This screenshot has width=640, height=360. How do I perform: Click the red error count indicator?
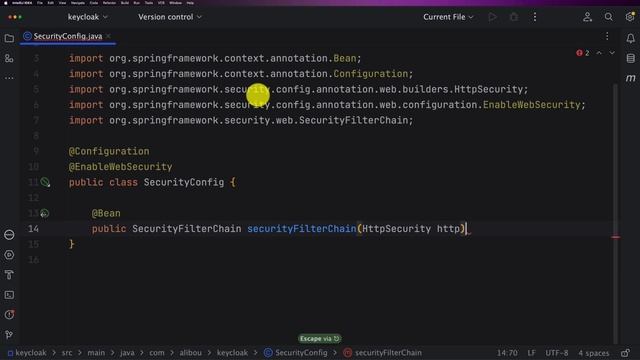(582, 53)
